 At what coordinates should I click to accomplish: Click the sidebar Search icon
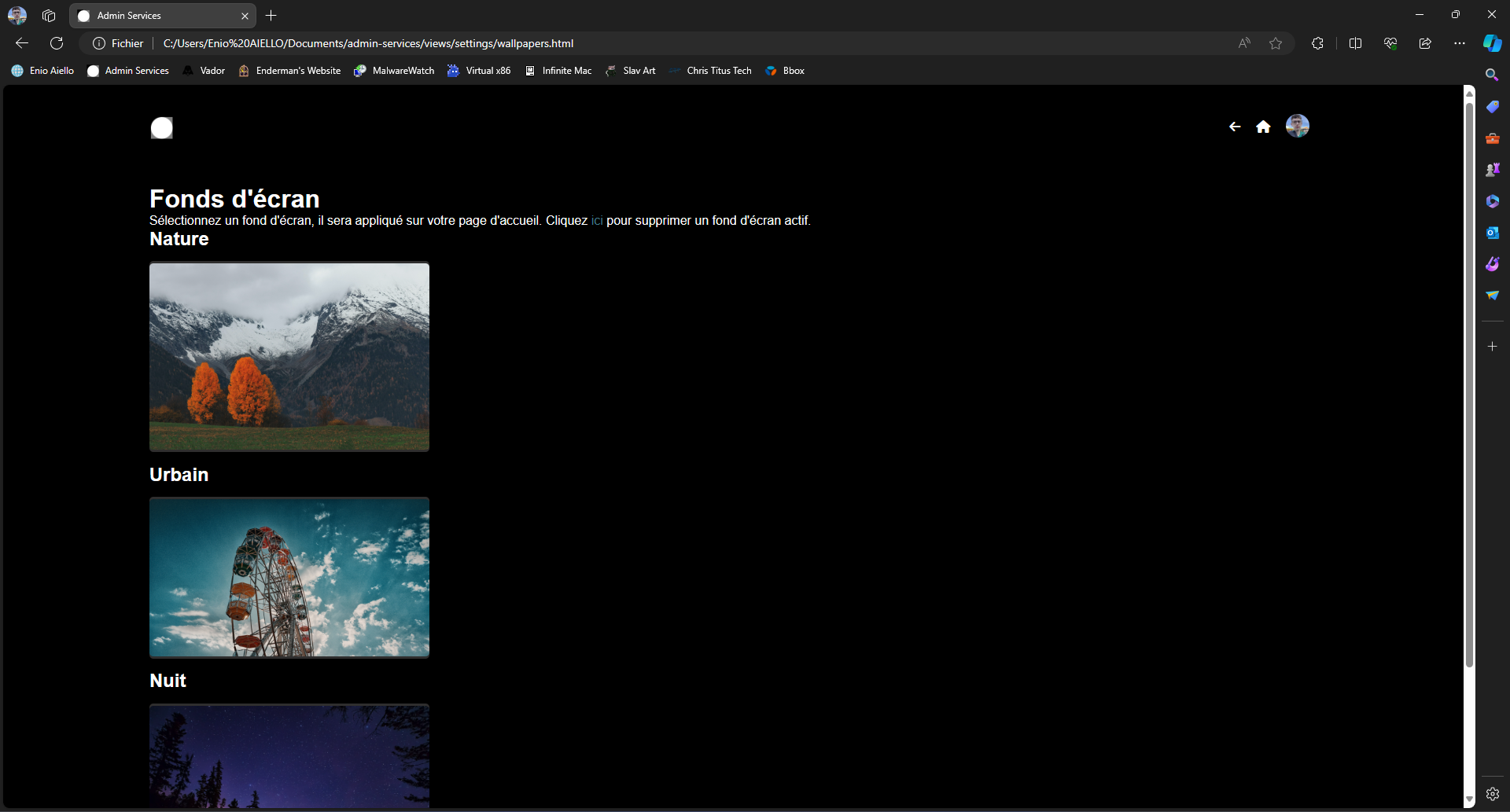click(x=1492, y=75)
